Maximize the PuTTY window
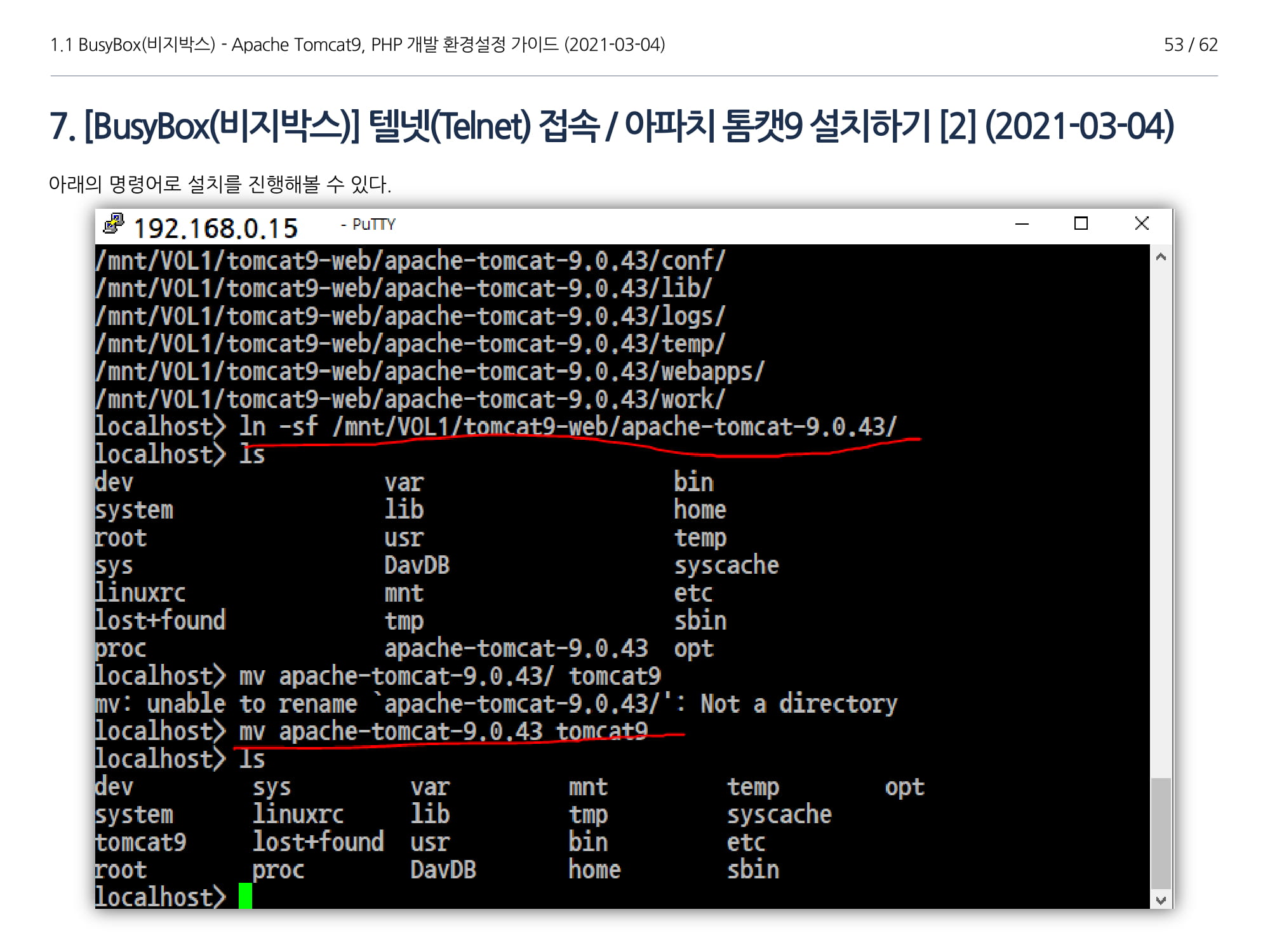Image resolution: width=1270 pixels, height=952 pixels. [x=1081, y=224]
